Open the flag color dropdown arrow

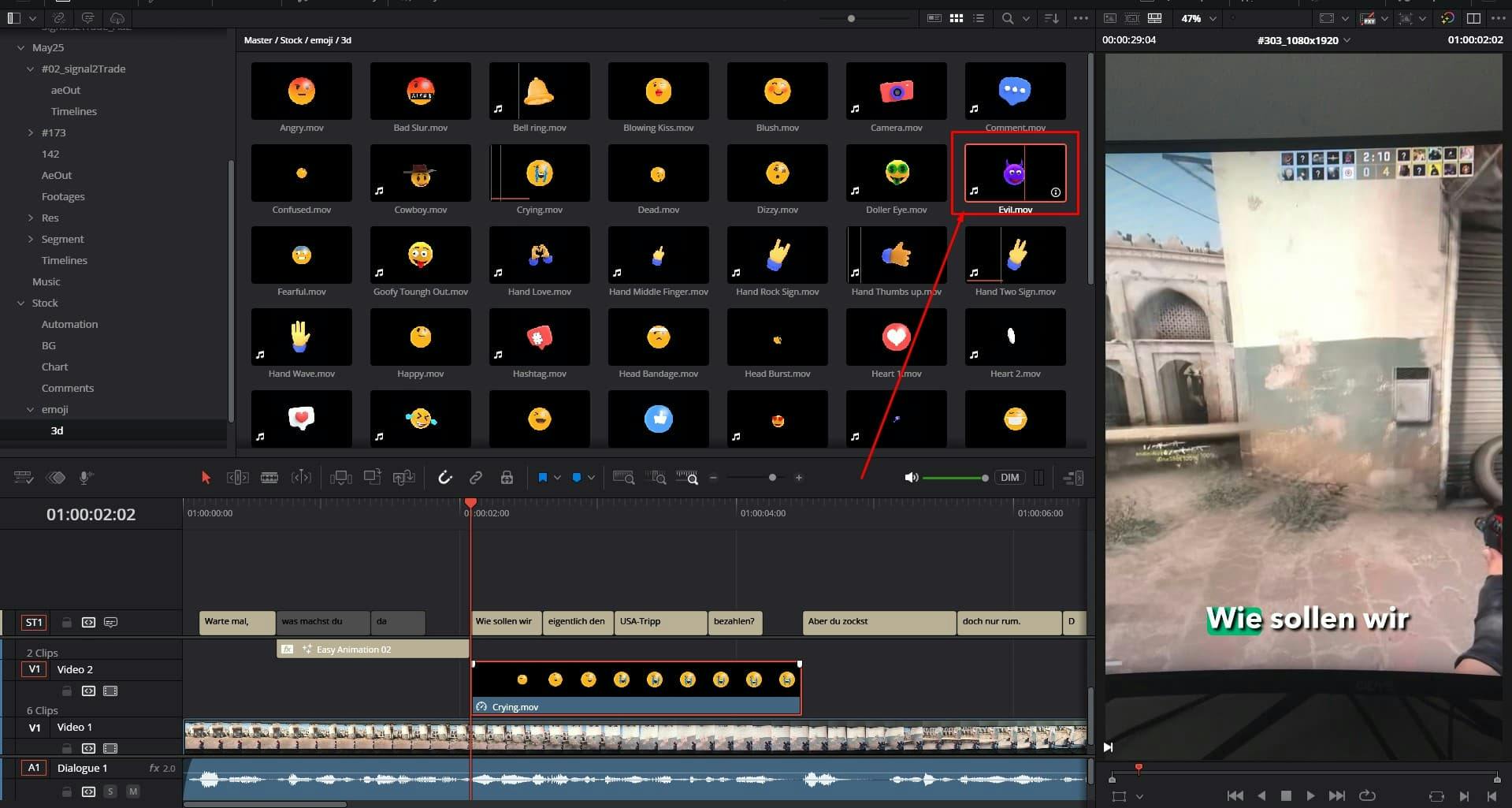[x=557, y=478]
